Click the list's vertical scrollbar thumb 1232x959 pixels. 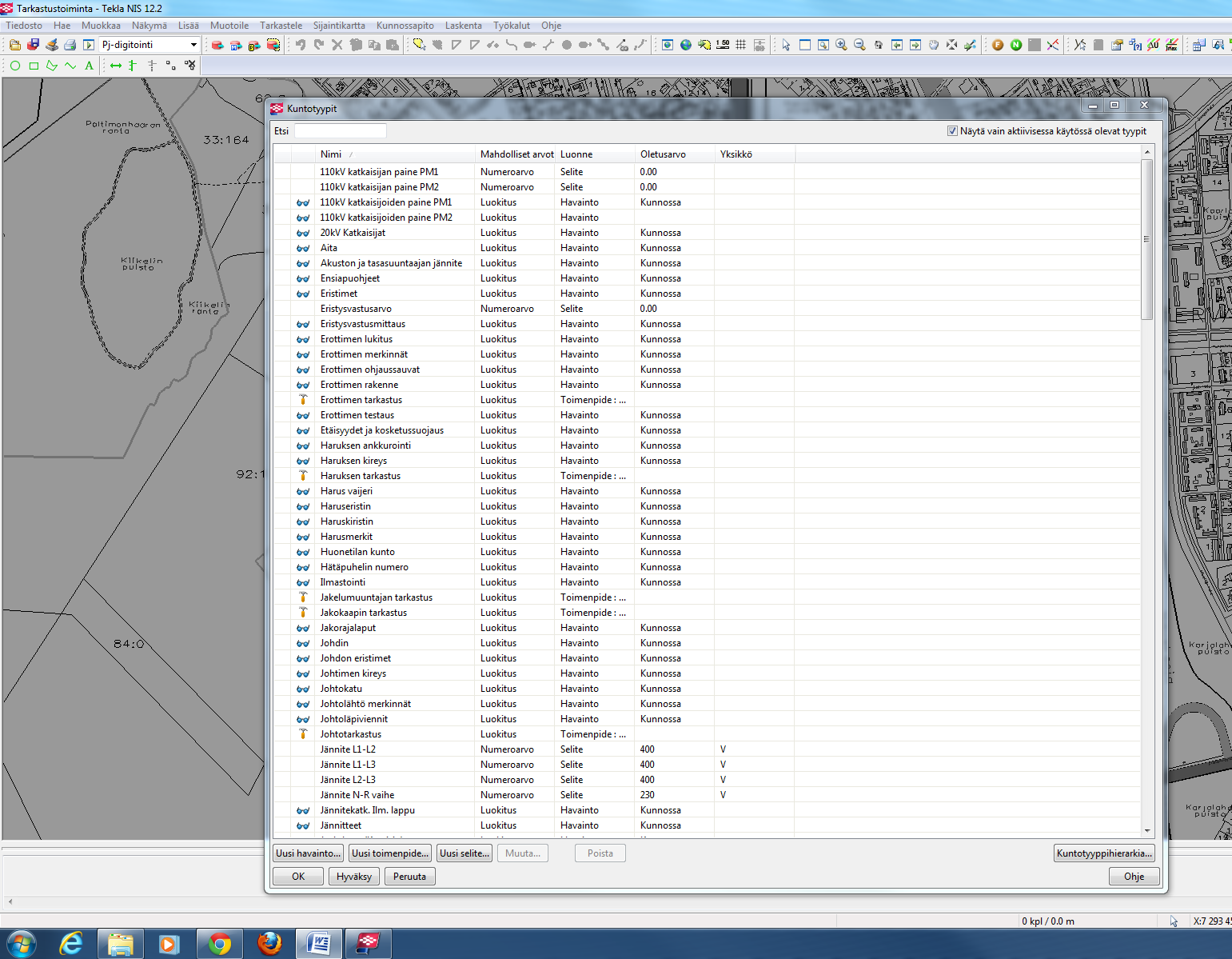(1147, 239)
